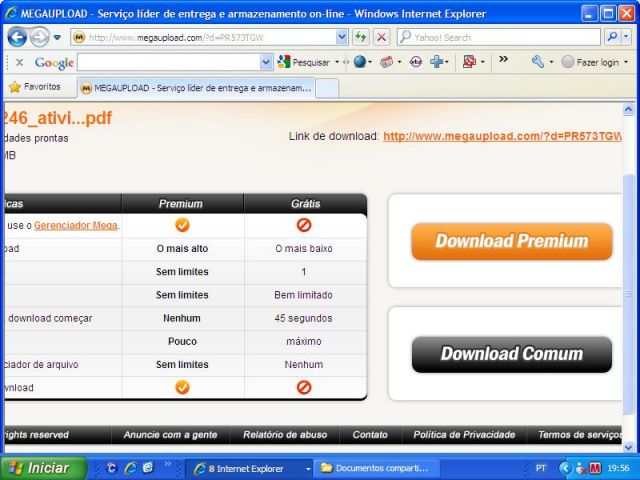Click the Google toolbar search field
Screen dimensions: 640x480
click(x=169, y=62)
